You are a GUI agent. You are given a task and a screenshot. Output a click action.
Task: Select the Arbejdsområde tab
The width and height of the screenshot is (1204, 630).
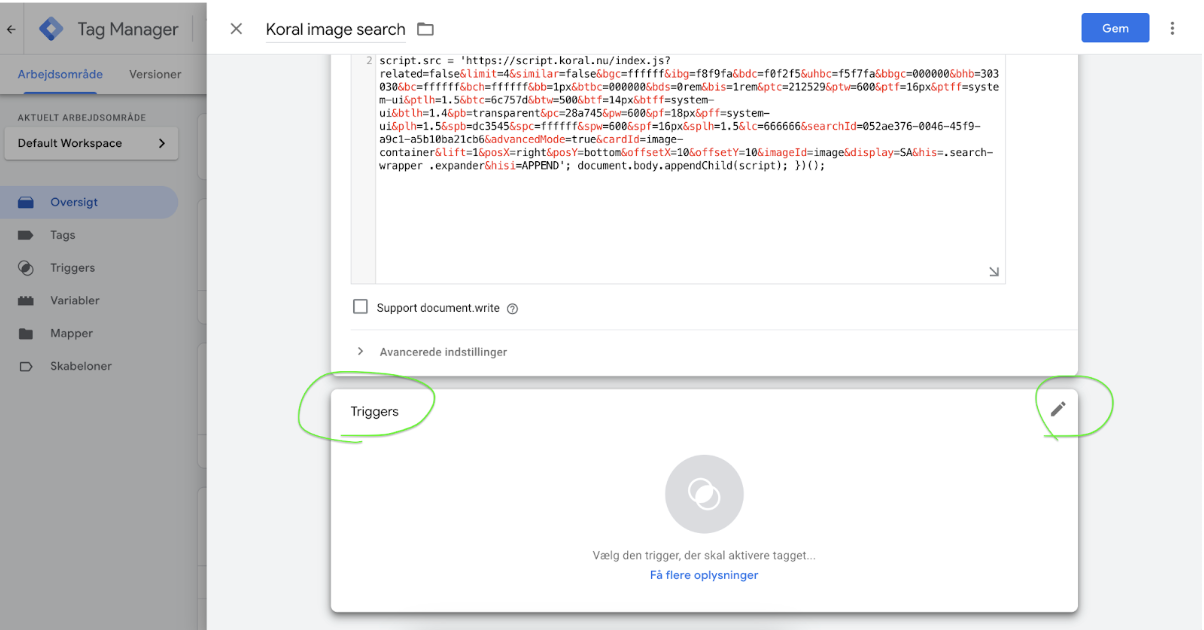point(60,74)
